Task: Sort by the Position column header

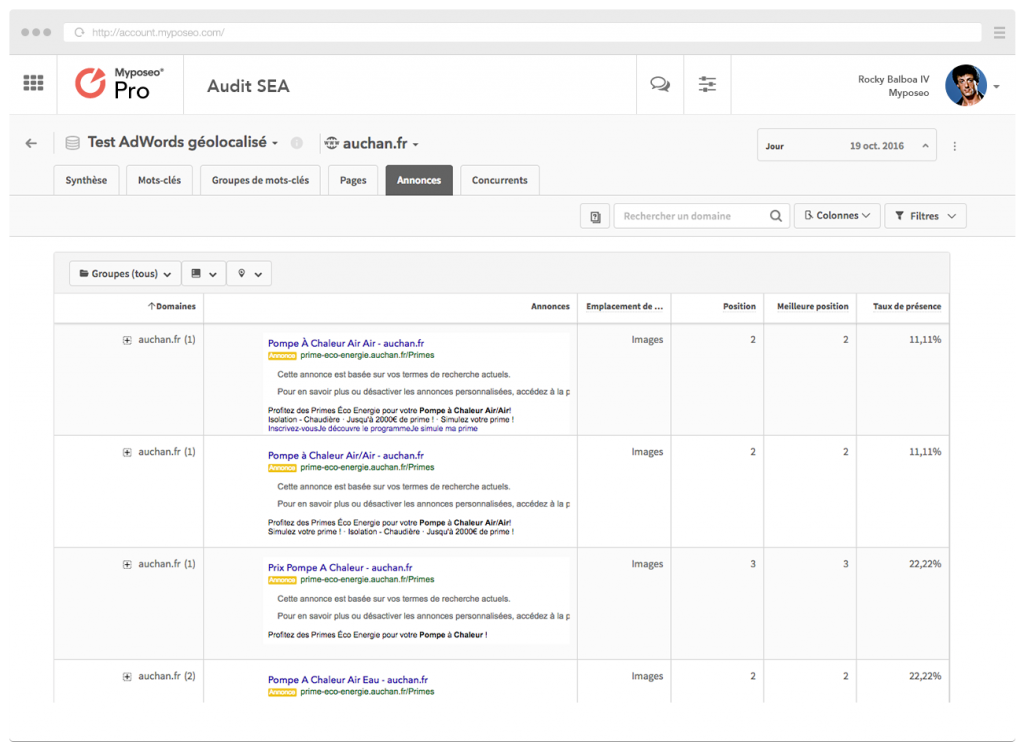Action: pos(739,306)
